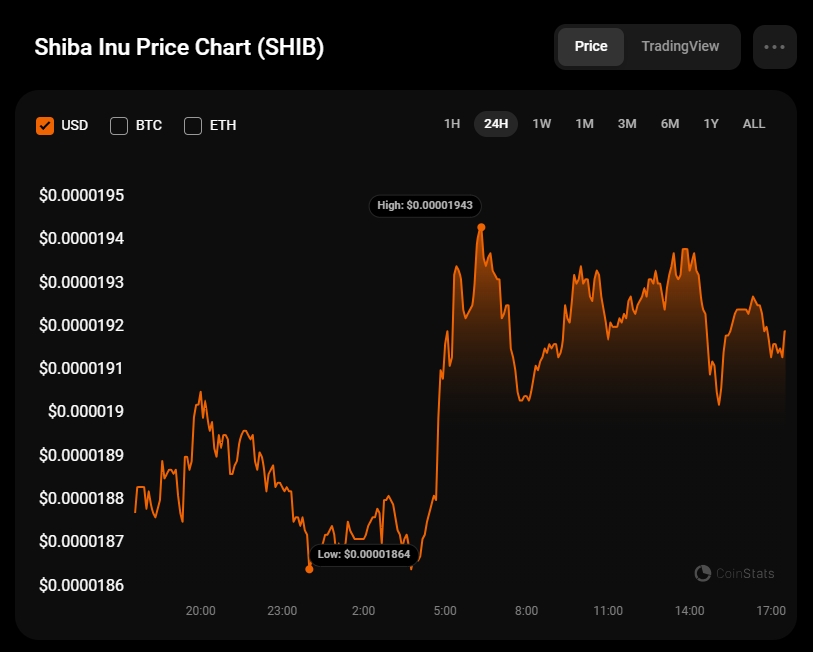Enable the BTC currency checkbox
Viewport: 813px width, 652px height.
[x=119, y=125]
